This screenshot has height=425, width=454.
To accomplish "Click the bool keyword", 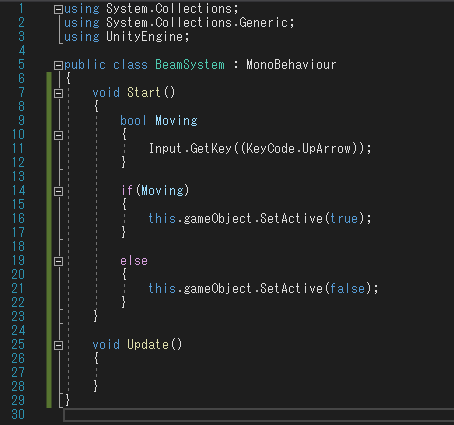I will pyautogui.click(x=133, y=120).
